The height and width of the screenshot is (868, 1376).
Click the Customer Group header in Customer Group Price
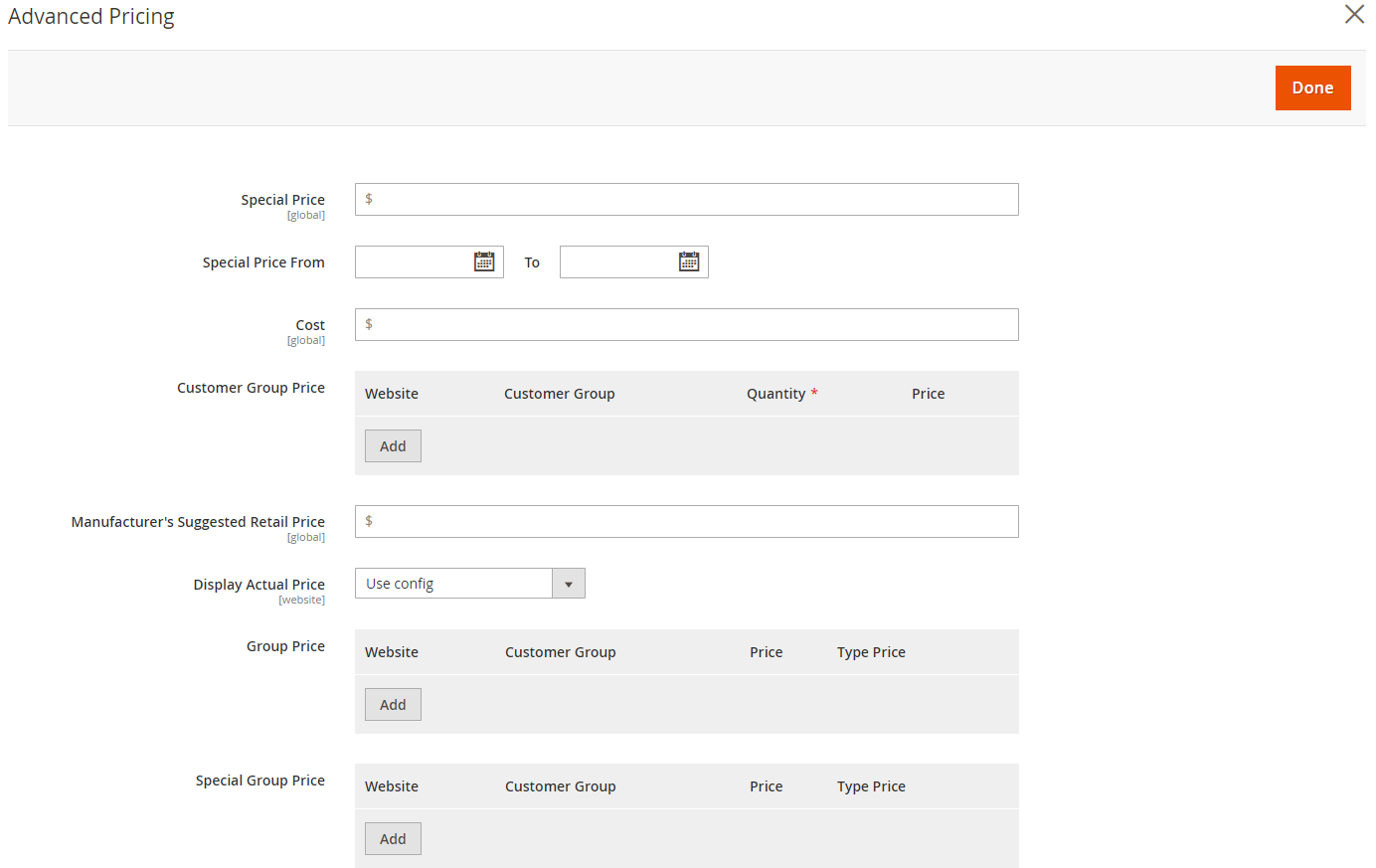(x=560, y=394)
